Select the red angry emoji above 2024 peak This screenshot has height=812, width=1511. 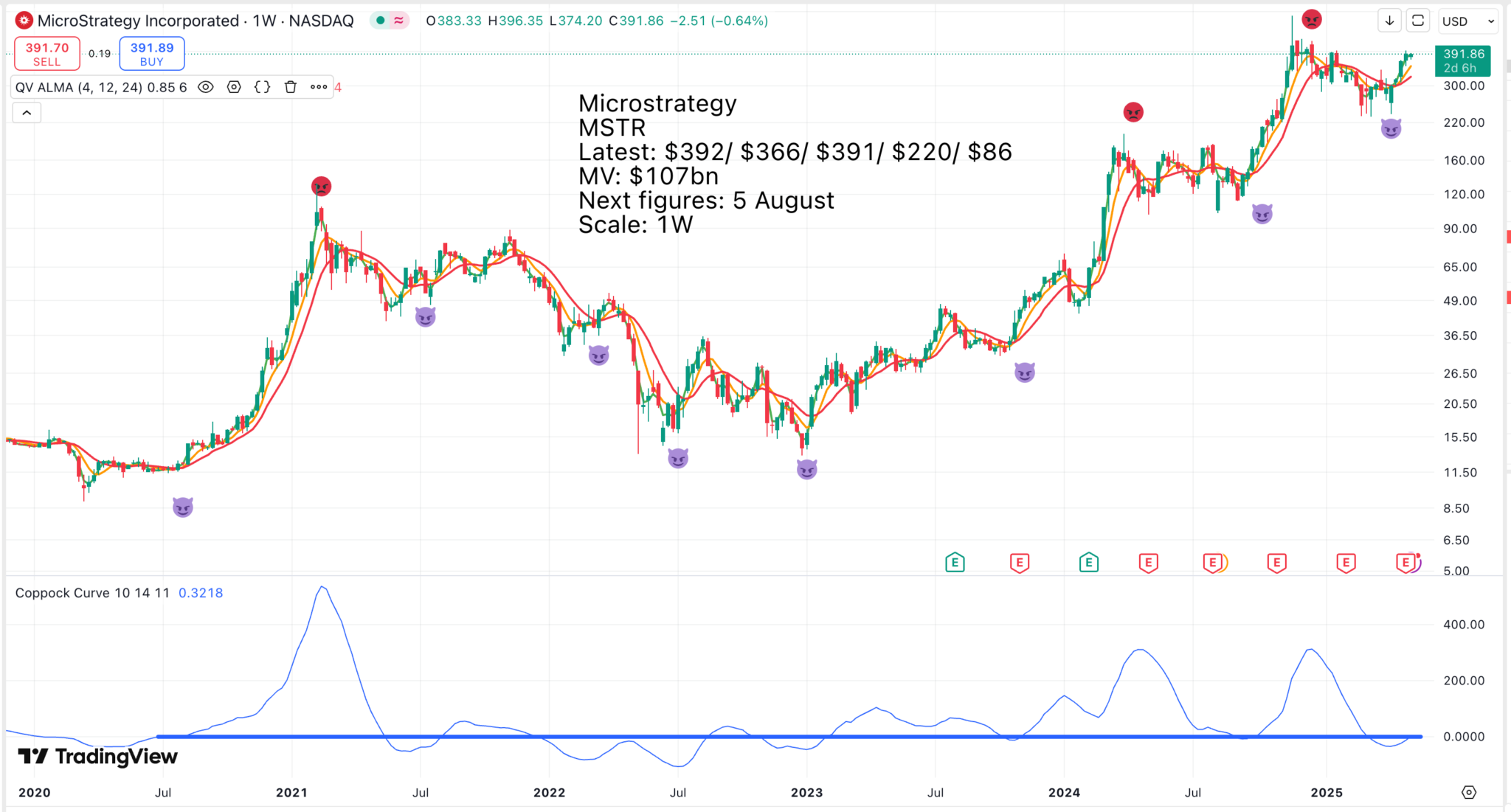point(1133,112)
